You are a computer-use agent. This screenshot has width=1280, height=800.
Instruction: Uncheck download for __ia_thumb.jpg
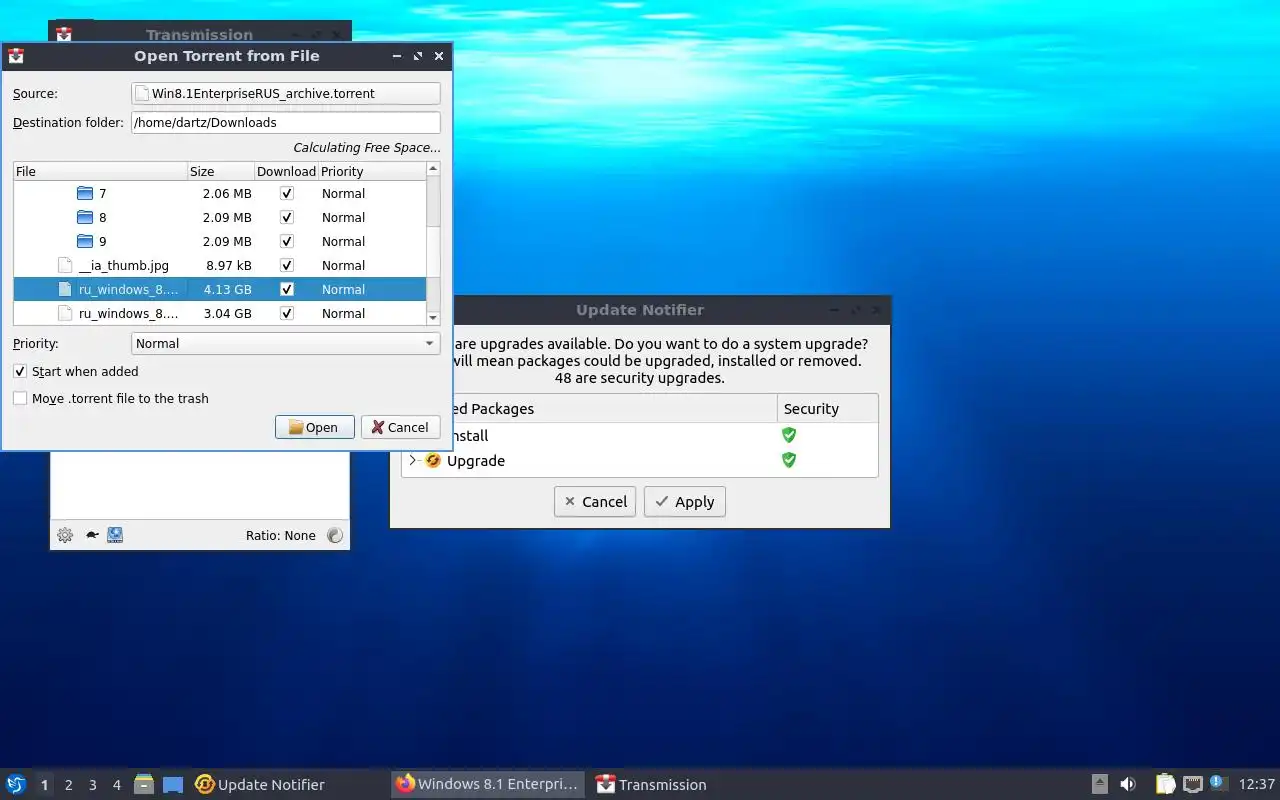pyautogui.click(x=287, y=265)
